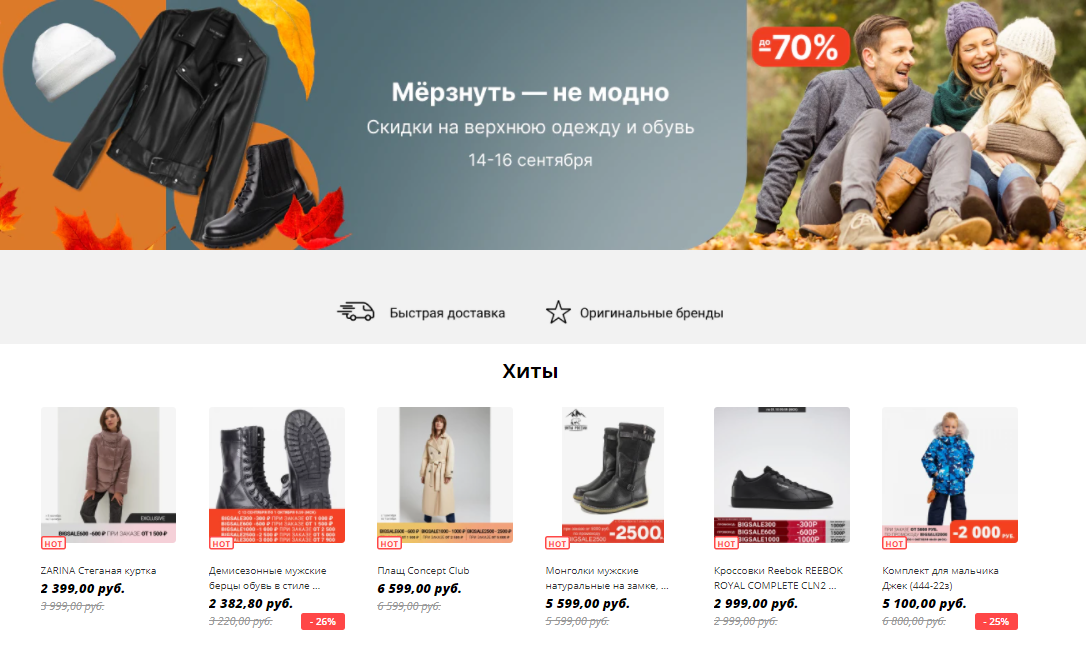Click the HOT badge on ZARINA jacket
The height and width of the screenshot is (672, 1086).
click(x=53, y=544)
